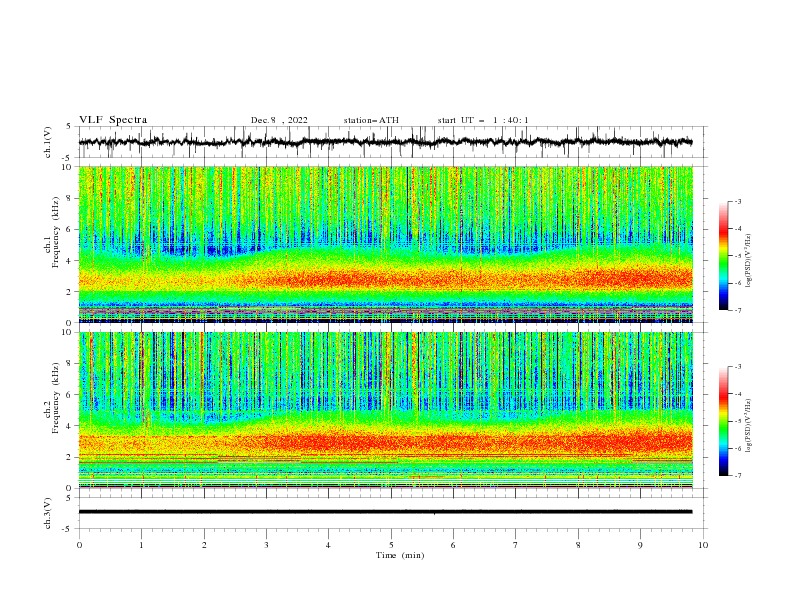Click time axis tick label "1"
The width and height of the screenshot is (792, 612).
coord(141,545)
